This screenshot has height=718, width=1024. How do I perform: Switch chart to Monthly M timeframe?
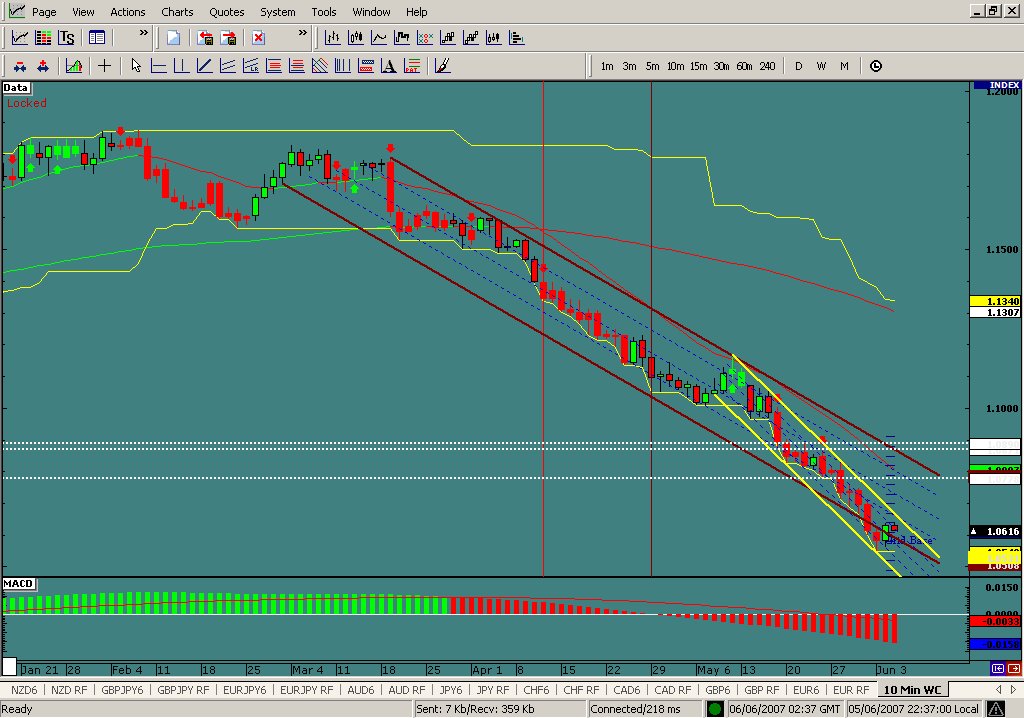pyautogui.click(x=844, y=66)
